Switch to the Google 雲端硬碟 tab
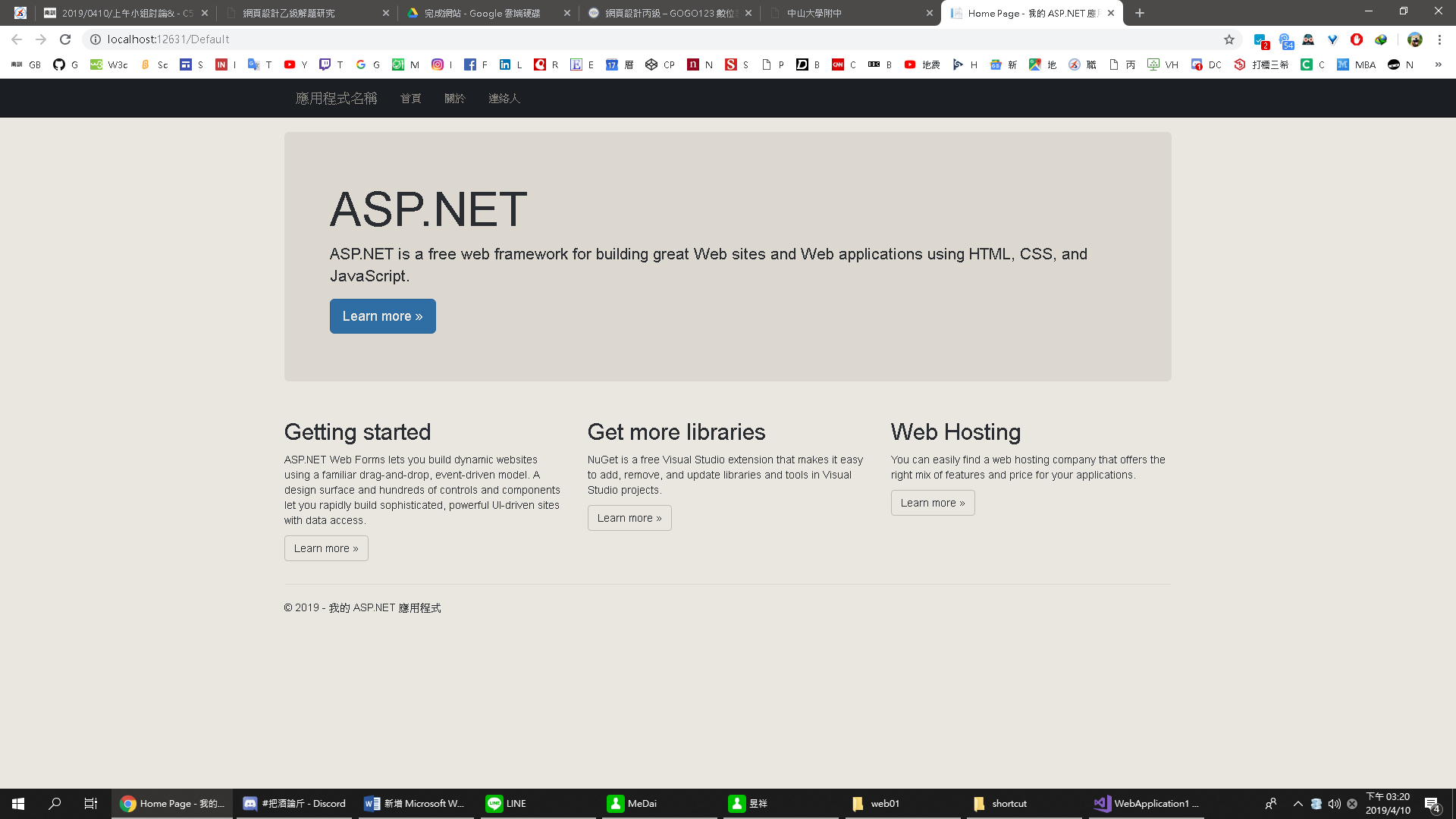This screenshot has width=1456, height=819. point(488,14)
